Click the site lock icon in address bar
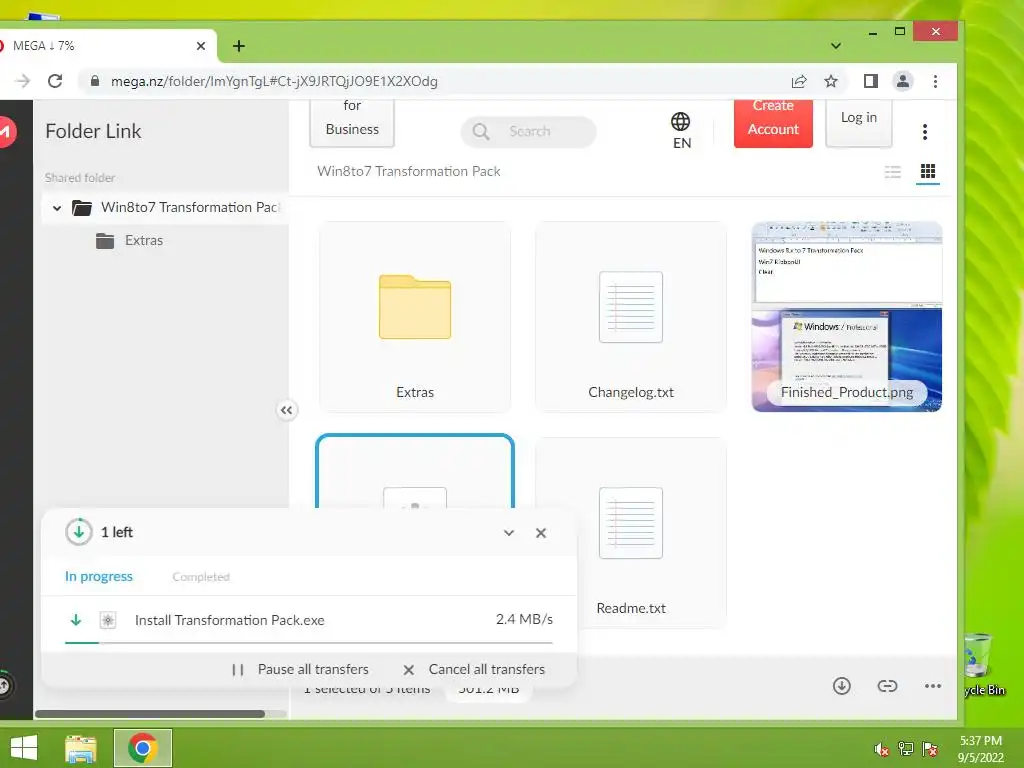 tap(95, 81)
